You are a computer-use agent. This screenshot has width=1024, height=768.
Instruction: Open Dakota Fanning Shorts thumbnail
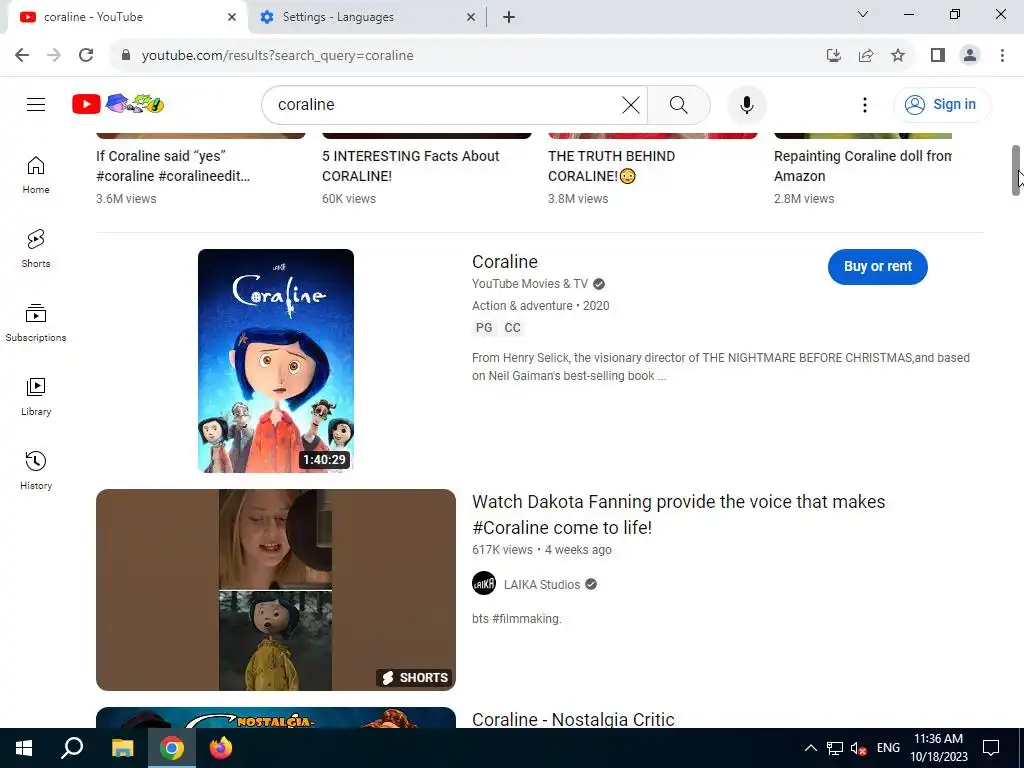tap(276, 590)
